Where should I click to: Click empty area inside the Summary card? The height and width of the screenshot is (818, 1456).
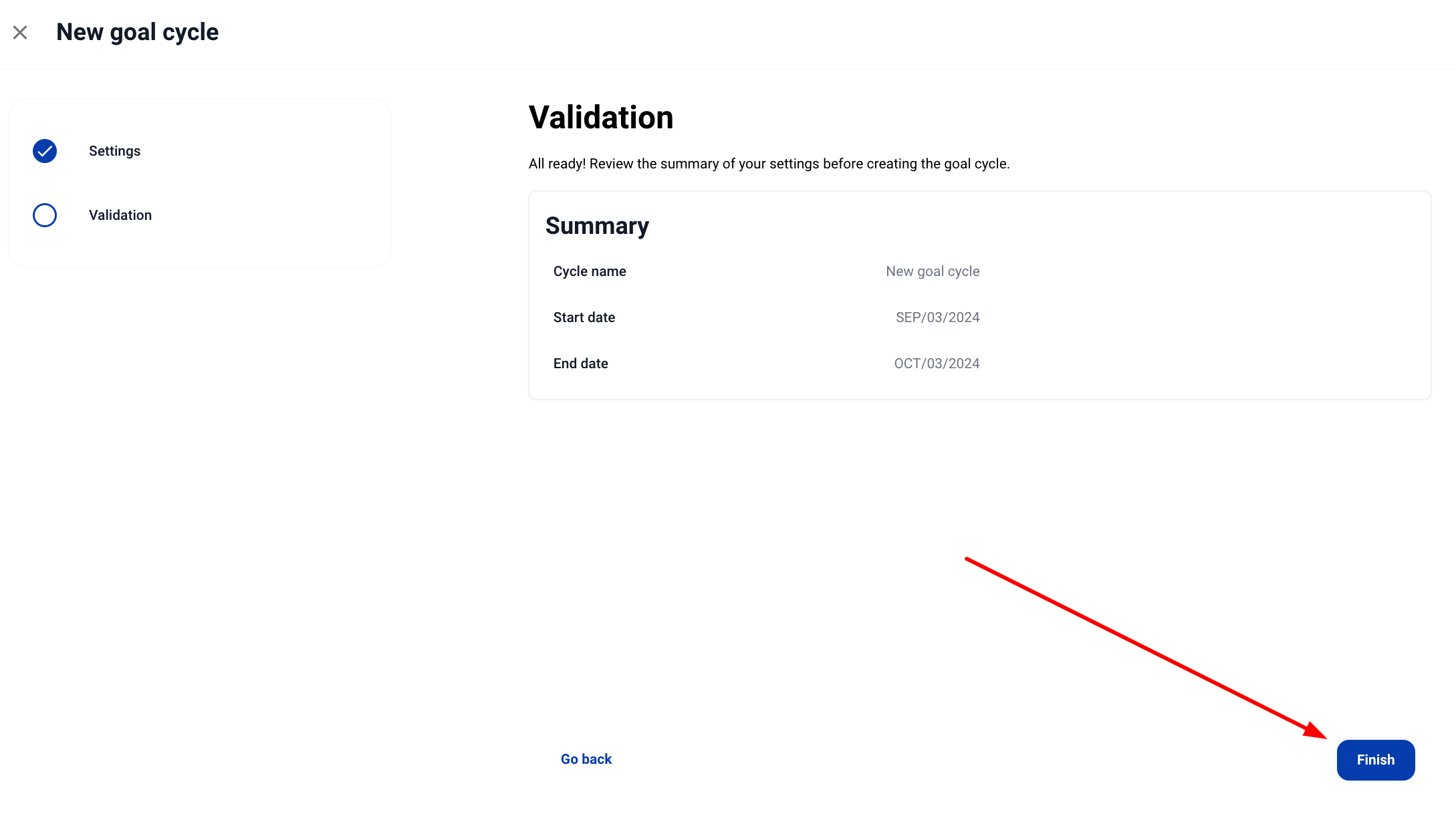tap(1203, 314)
